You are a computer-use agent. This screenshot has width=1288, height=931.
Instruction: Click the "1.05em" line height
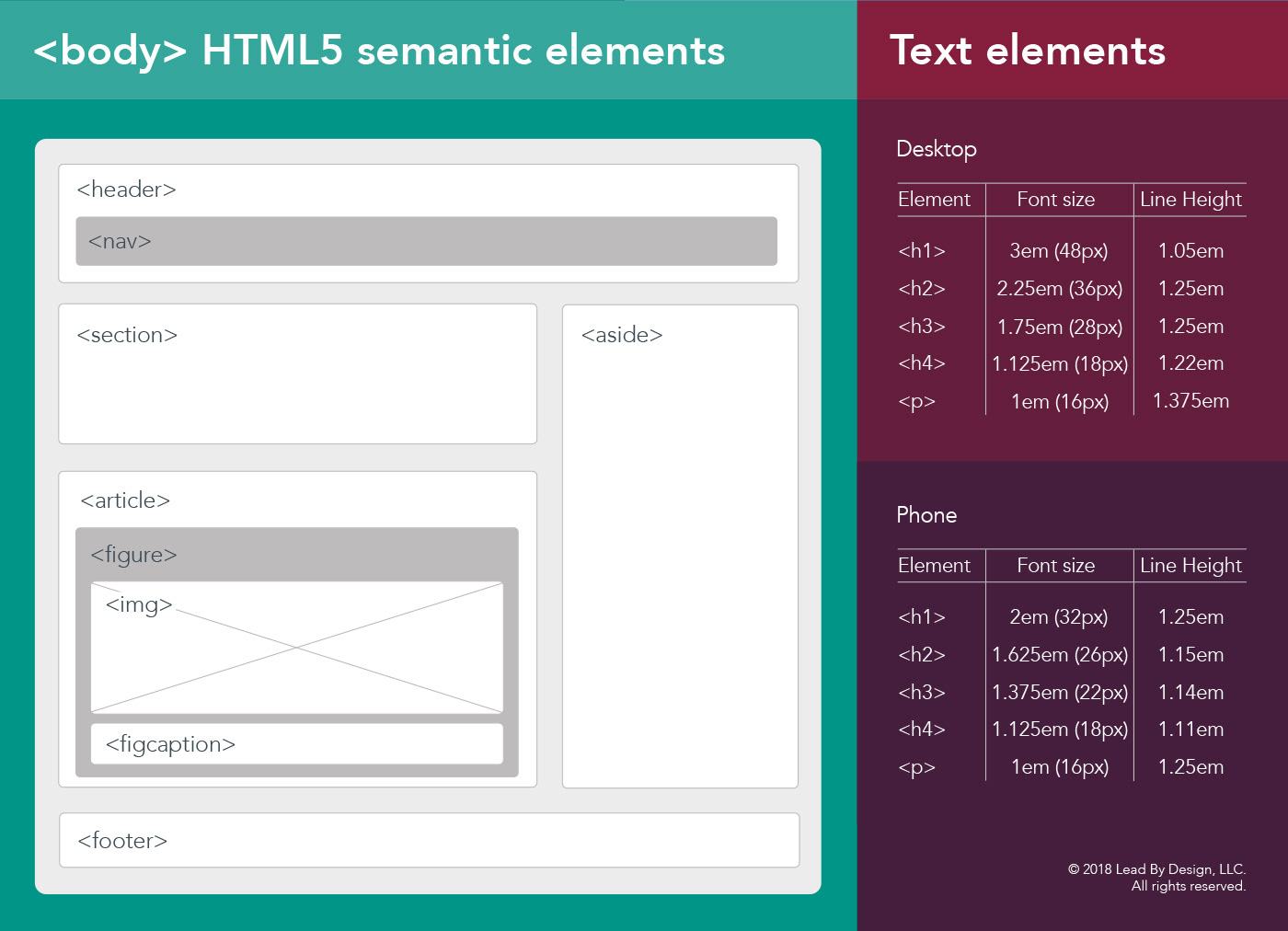point(1190,251)
